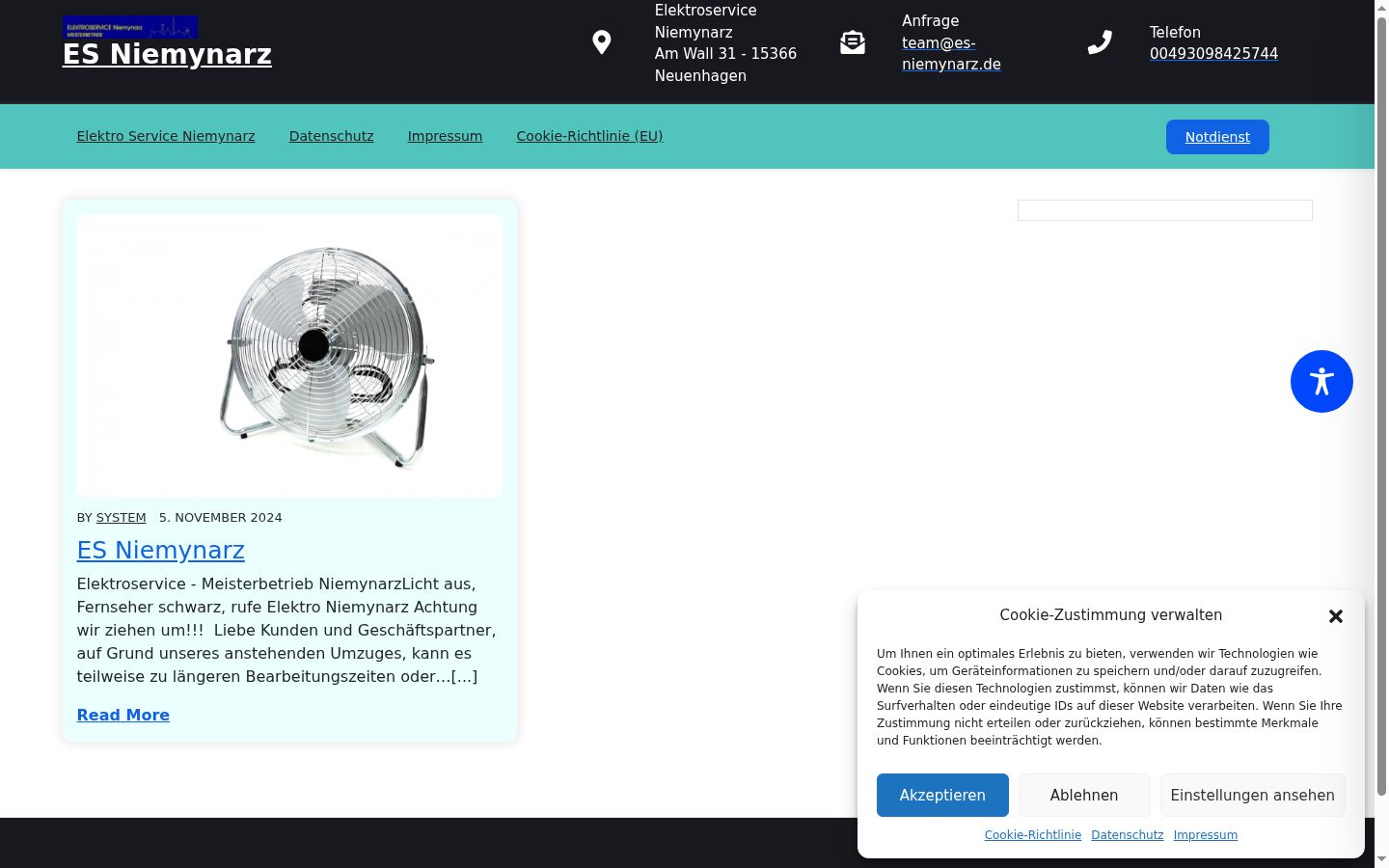Open Impressum in the navigation bar
1389x868 pixels.
point(445,136)
